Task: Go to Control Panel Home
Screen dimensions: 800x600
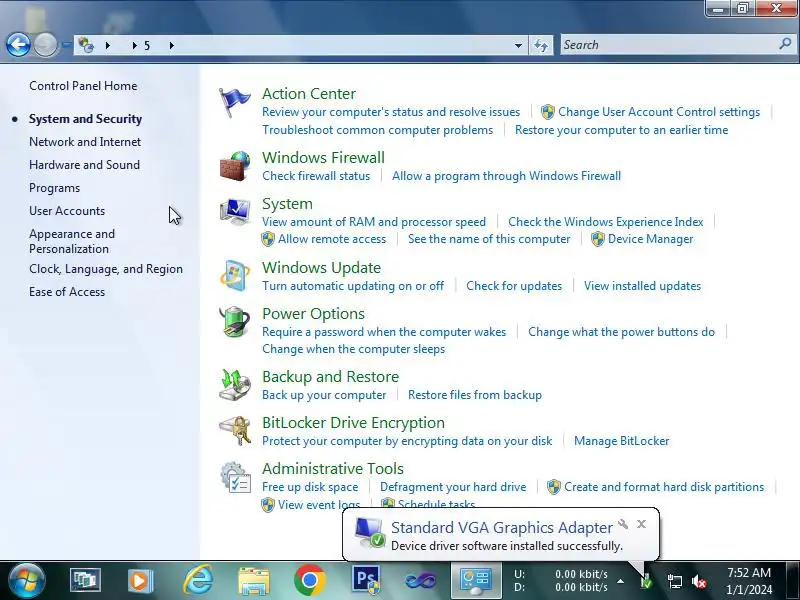Action: [83, 86]
